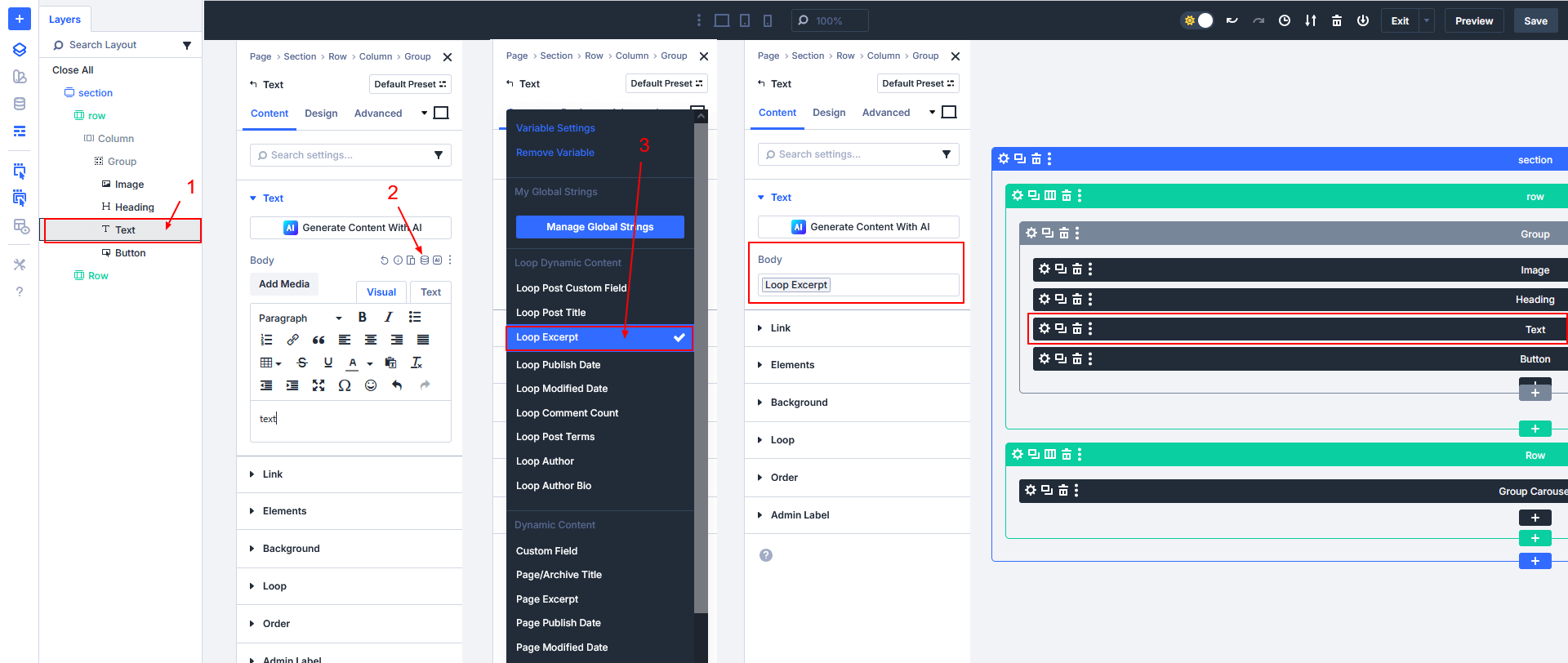Toggle bold formatting in the editor
Image resolution: width=1568 pixels, height=663 pixels.
click(x=362, y=318)
